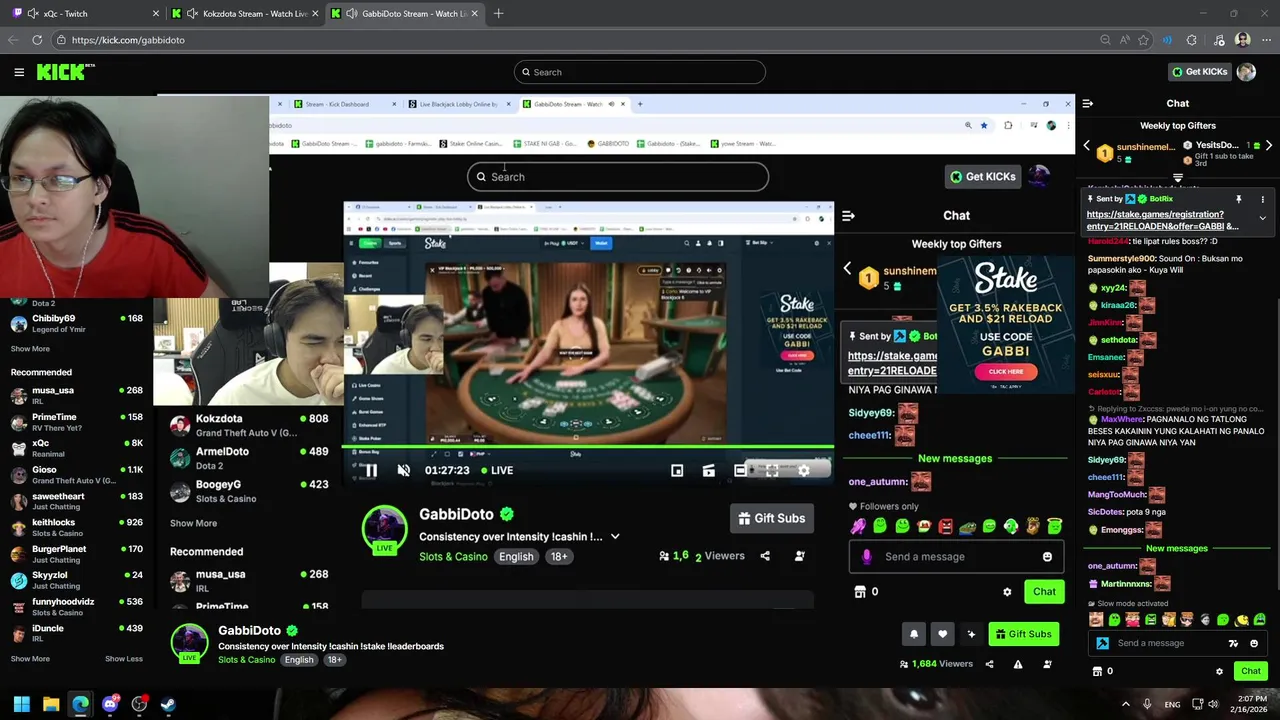This screenshot has height=720, width=1280.
Task: Go back using the browser back arrow
Action: pos(12,40)
